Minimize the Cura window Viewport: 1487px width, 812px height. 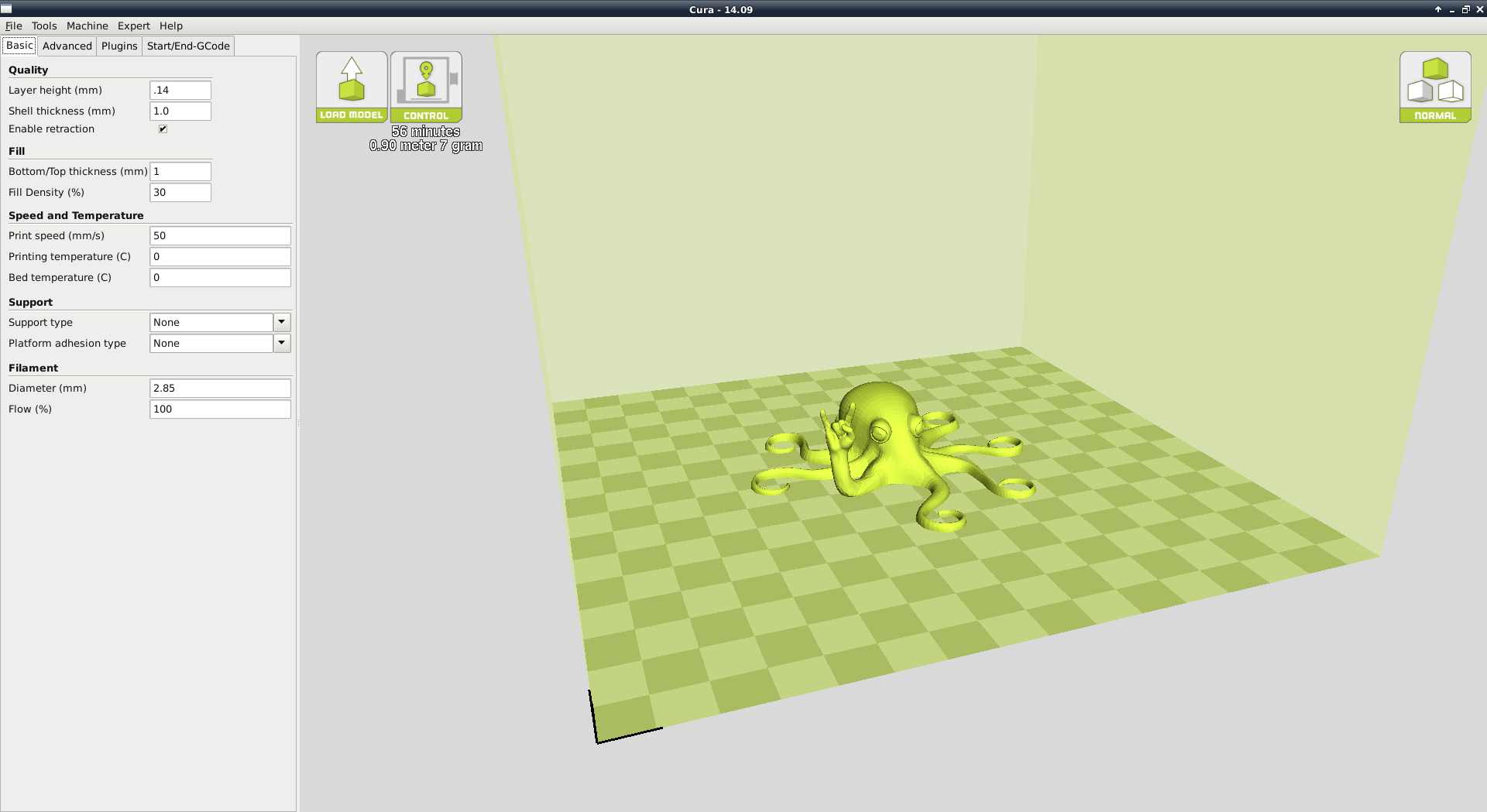click(1452, 9)
